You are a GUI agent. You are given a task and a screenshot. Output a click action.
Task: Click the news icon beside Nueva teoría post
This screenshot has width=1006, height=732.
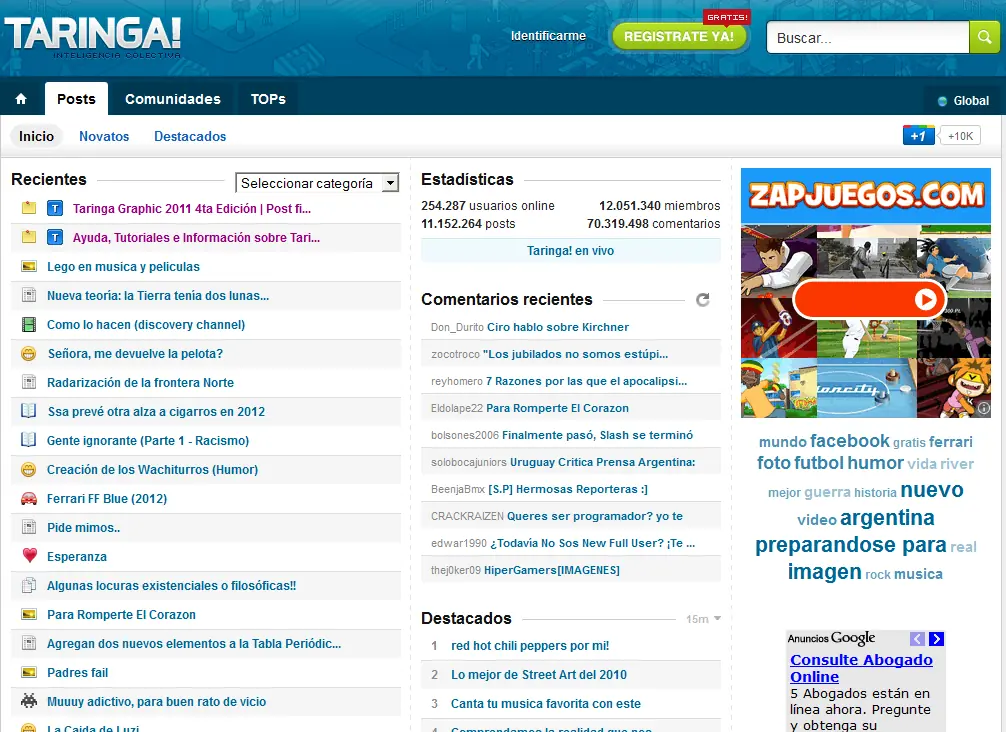tap(29, 295)
